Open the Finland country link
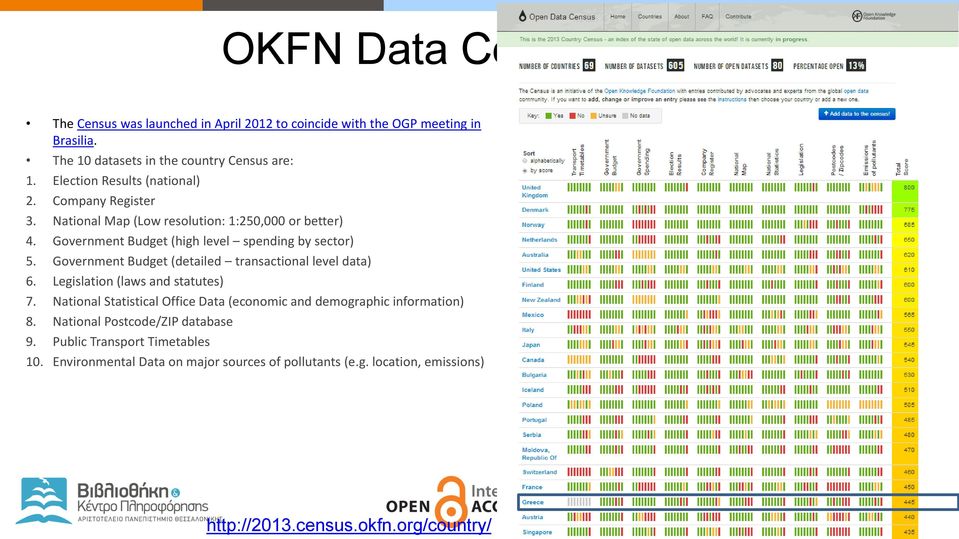The image size is (959, 539). pos(533,284)
